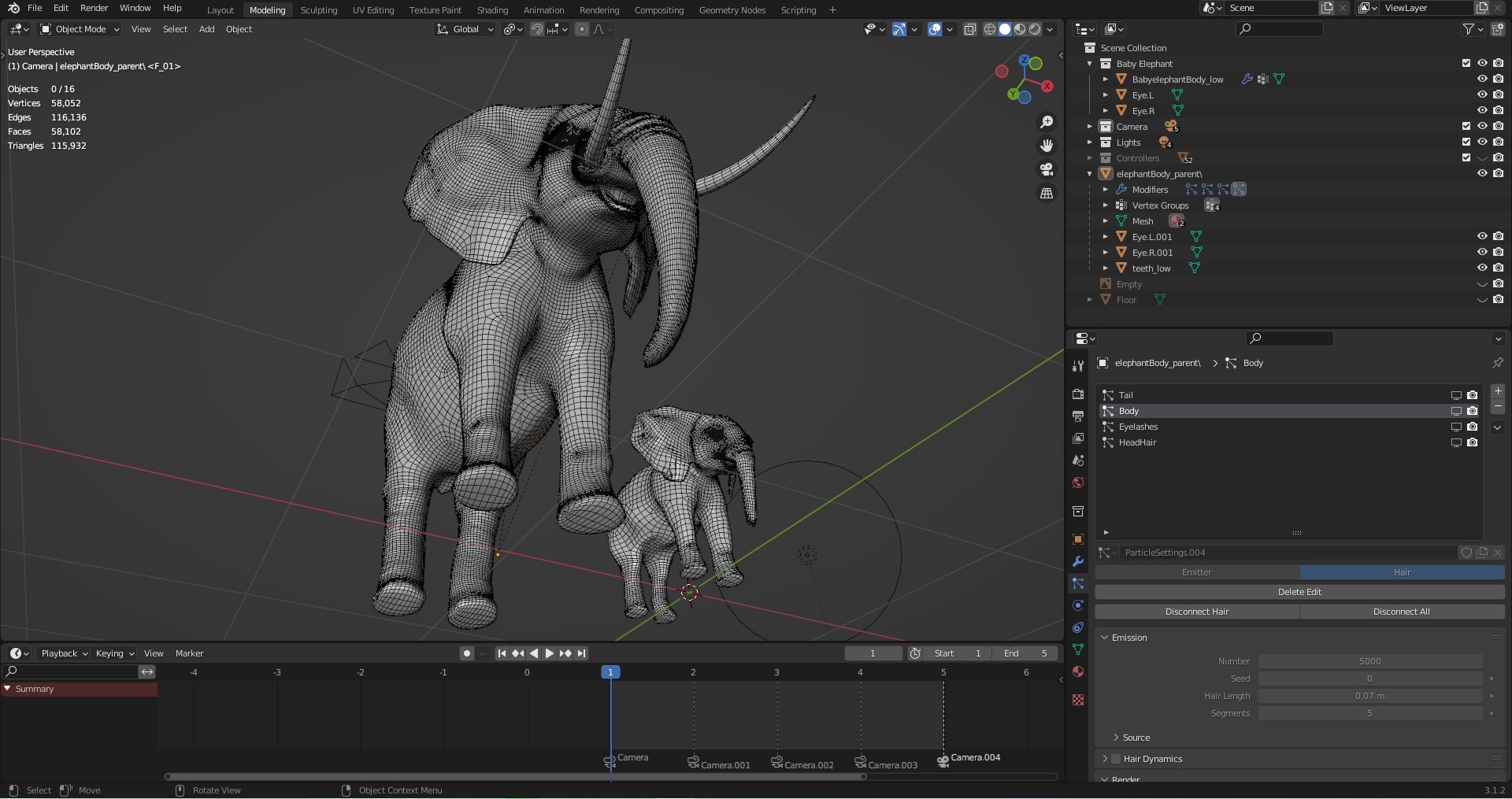
Task: Toggle HeadHair particle system render camera
Action: [1472, 442]
